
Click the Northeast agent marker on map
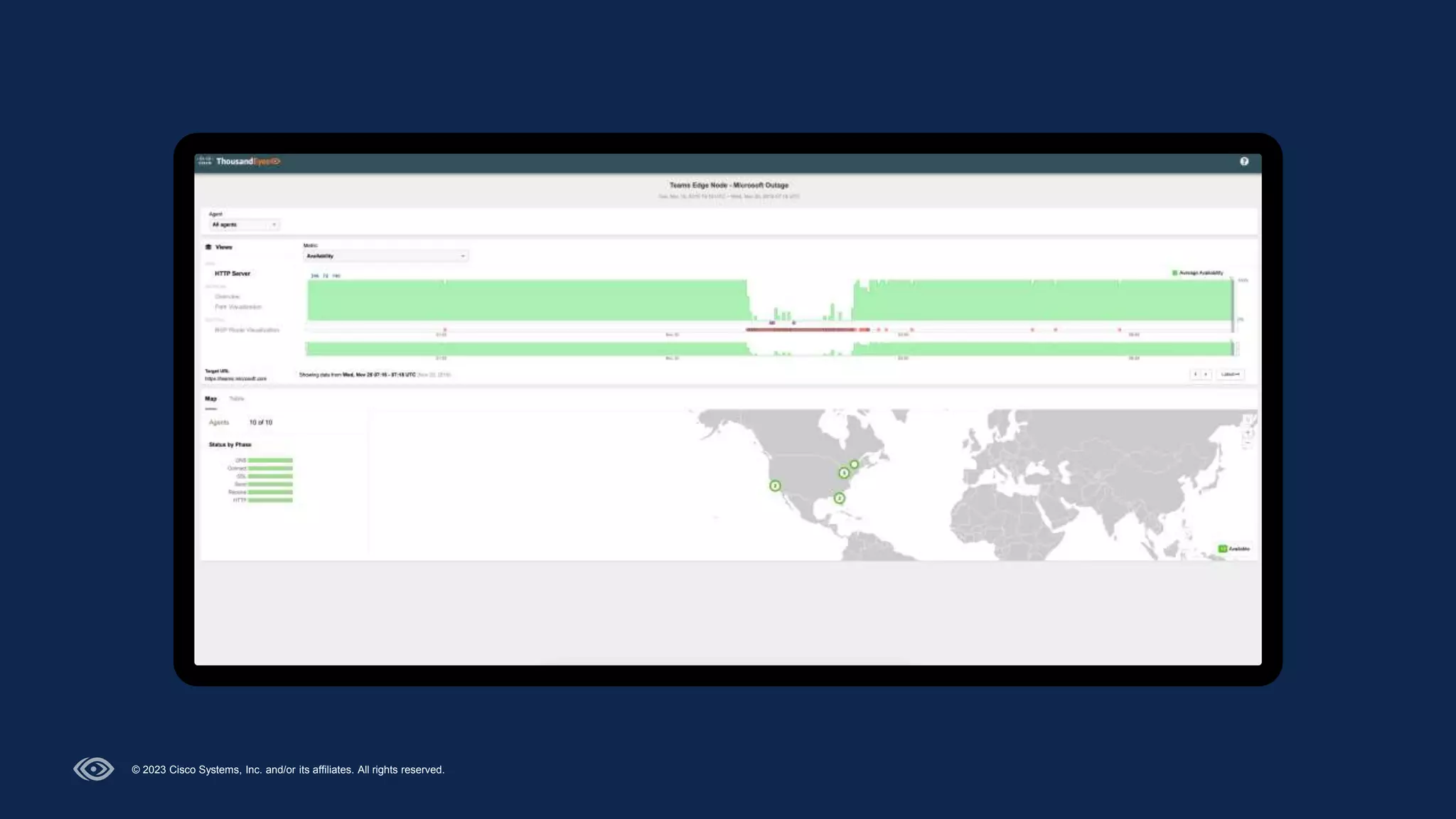[x=855, y=464]
